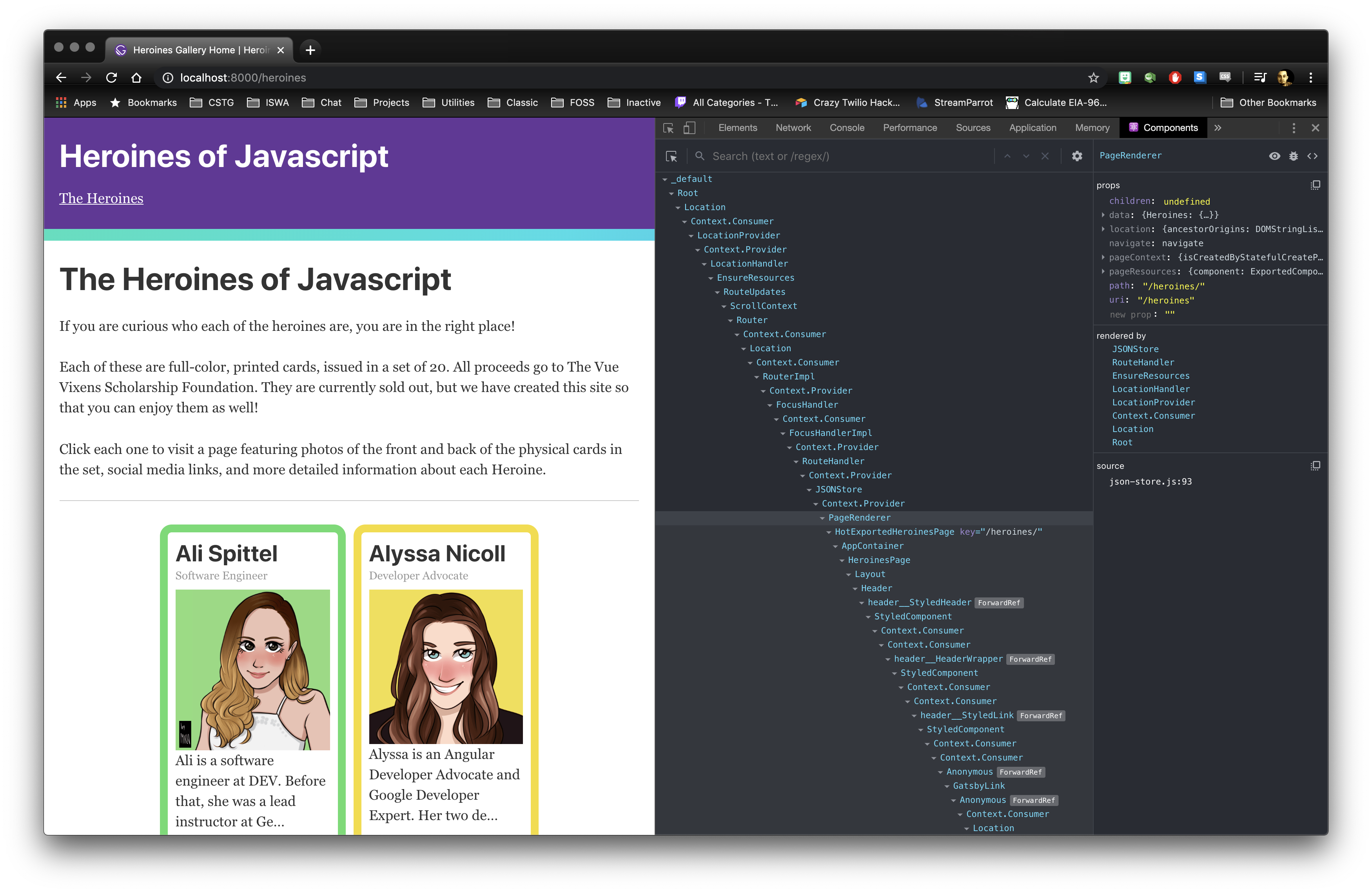Click the log component data bug icon

[x=1294, y=156]
